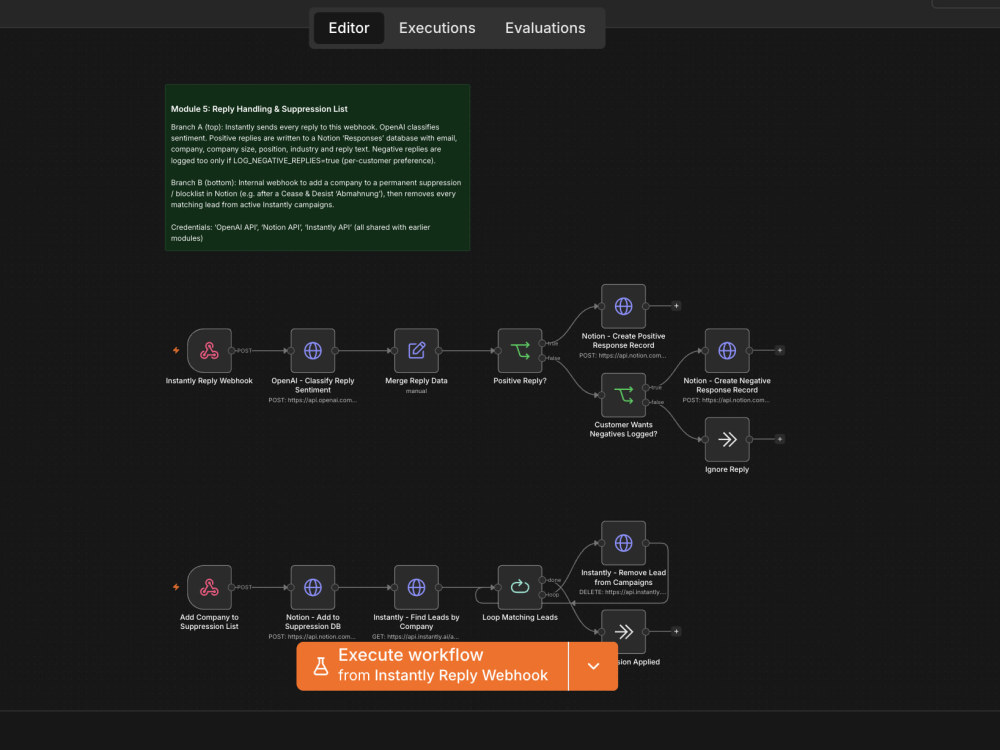1000x750 pixels.
Task: Click the Customer Wants Negatives Logged? false output
Action: click(646, 402)
